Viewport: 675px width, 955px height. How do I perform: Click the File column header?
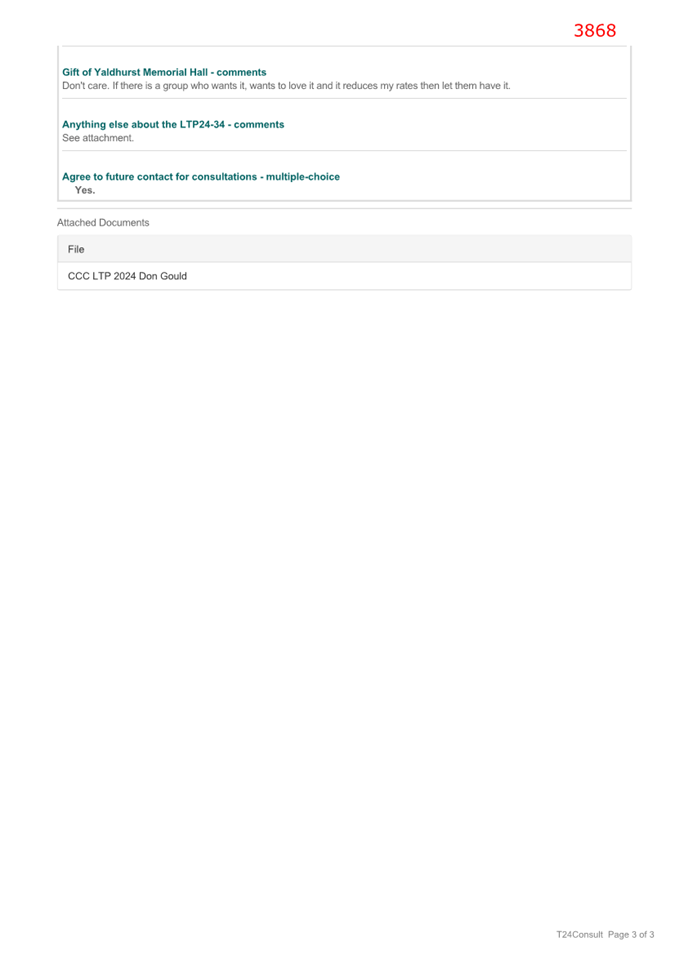76,249
